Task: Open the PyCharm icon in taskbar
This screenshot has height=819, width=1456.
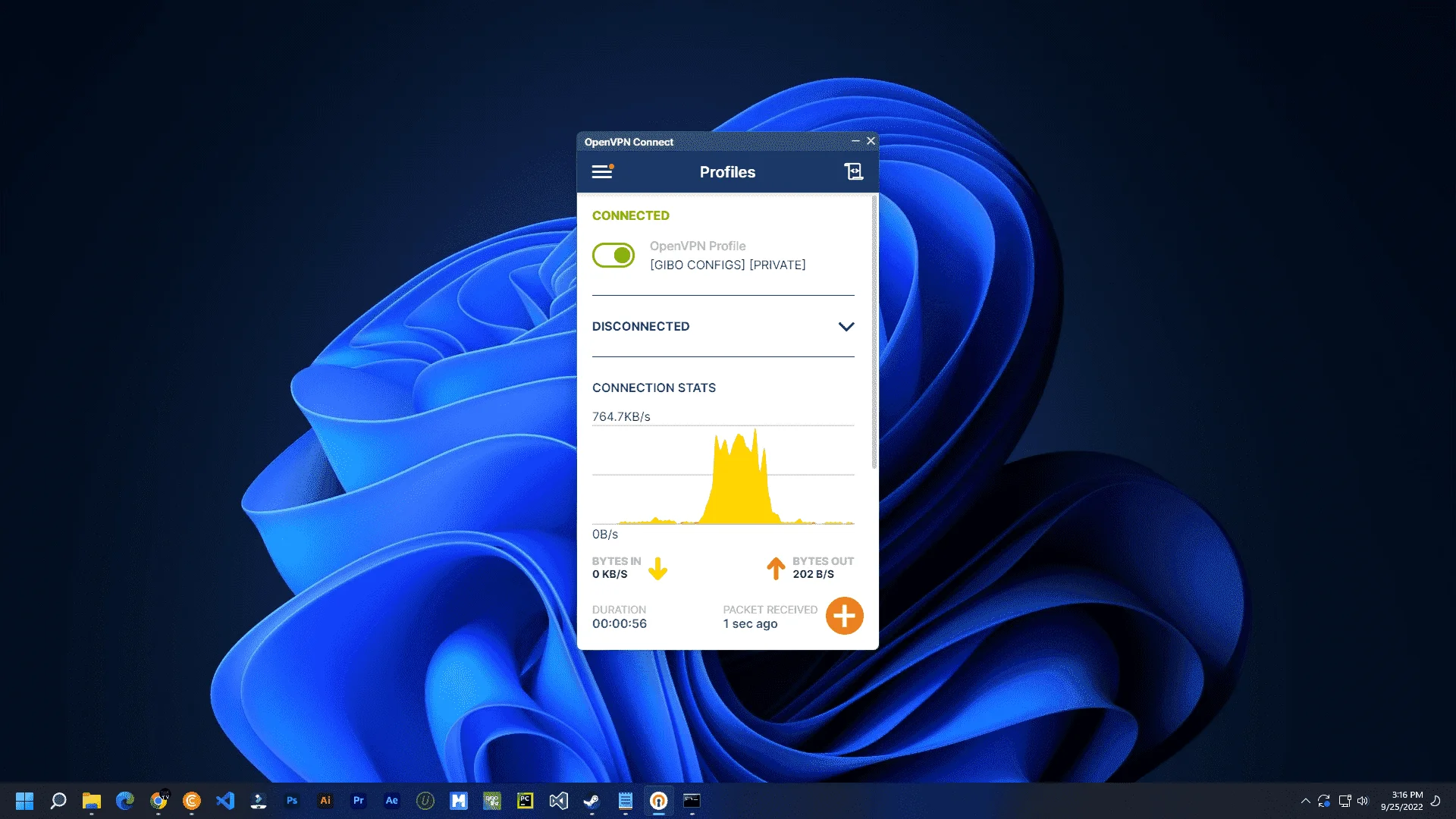Action: pyautogui.click(x=526, y=801)
